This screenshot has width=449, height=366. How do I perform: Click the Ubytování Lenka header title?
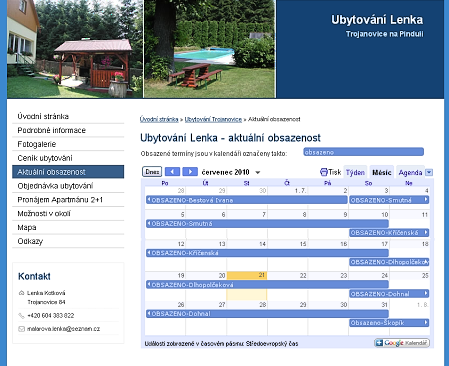coord(377,20)
